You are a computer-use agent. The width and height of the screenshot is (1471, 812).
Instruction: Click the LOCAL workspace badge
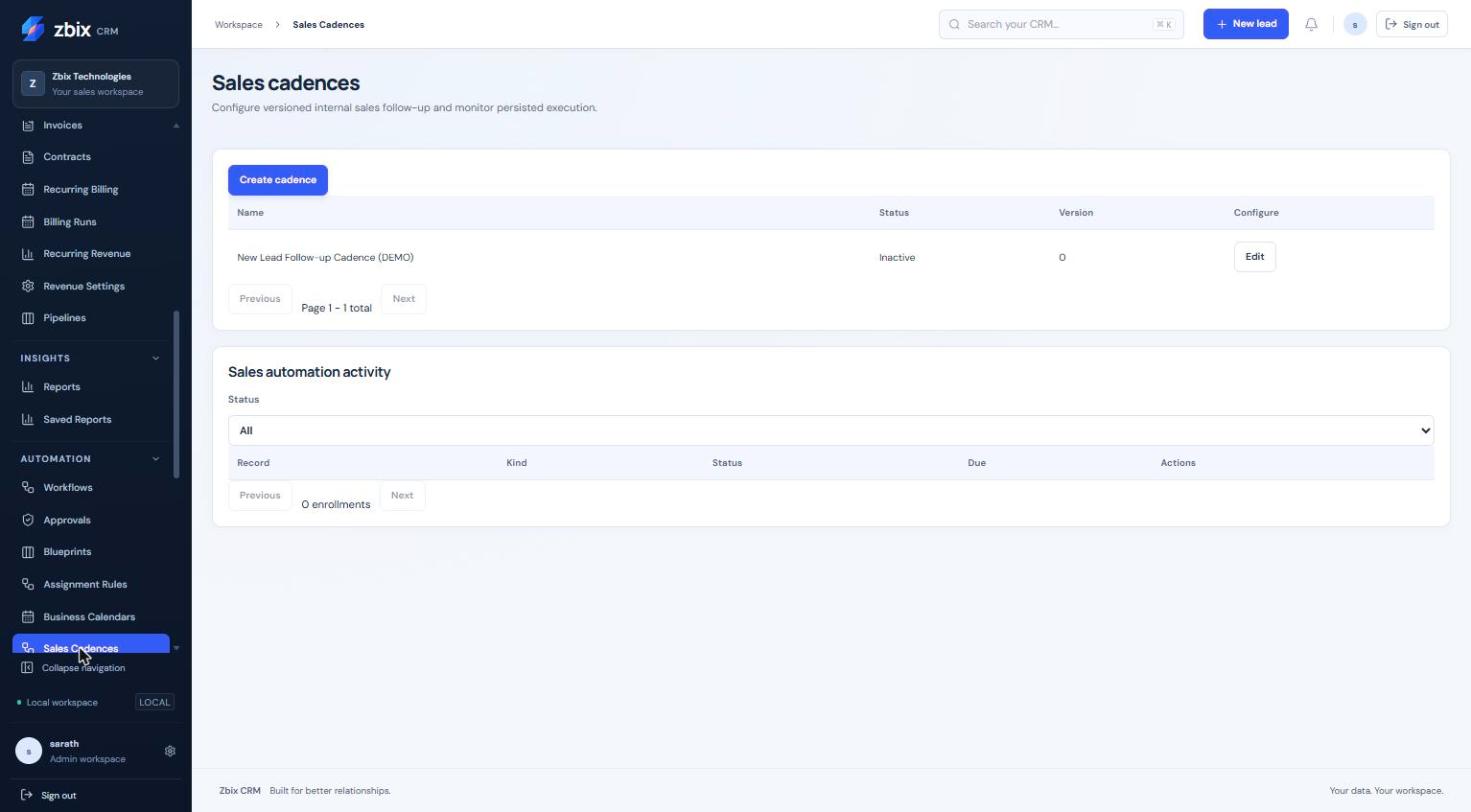point(155,702)
